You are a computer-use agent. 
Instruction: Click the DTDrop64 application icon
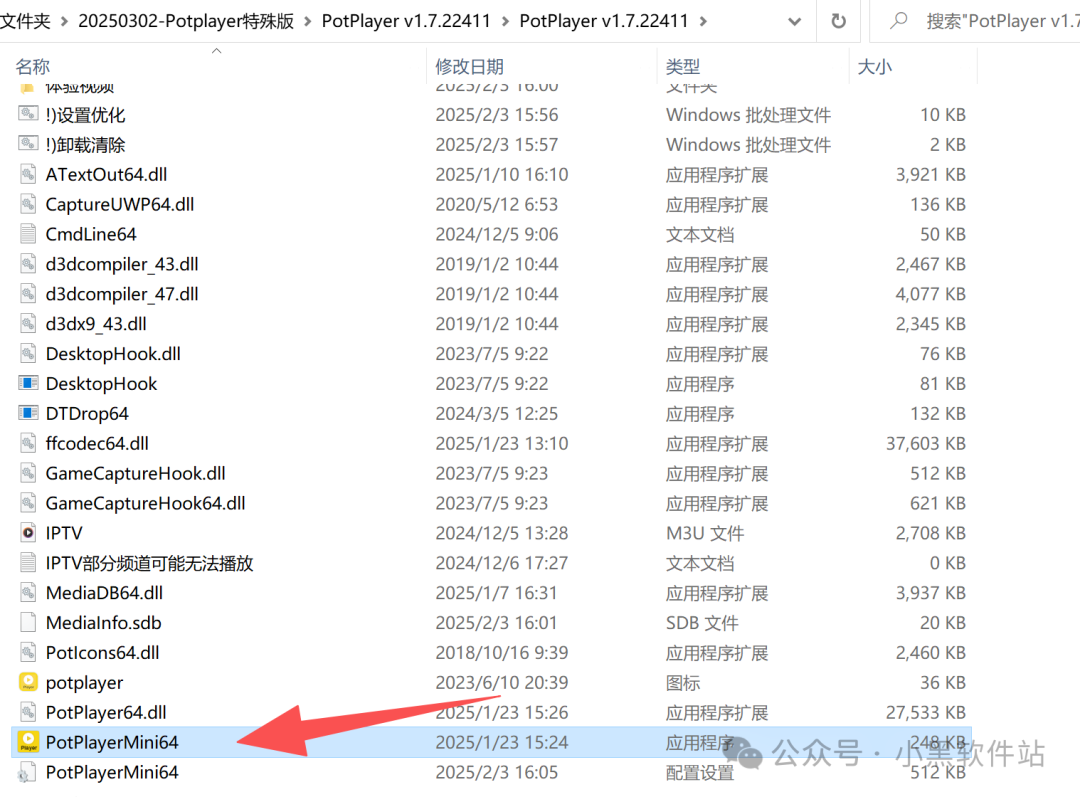tap(28, 413)
